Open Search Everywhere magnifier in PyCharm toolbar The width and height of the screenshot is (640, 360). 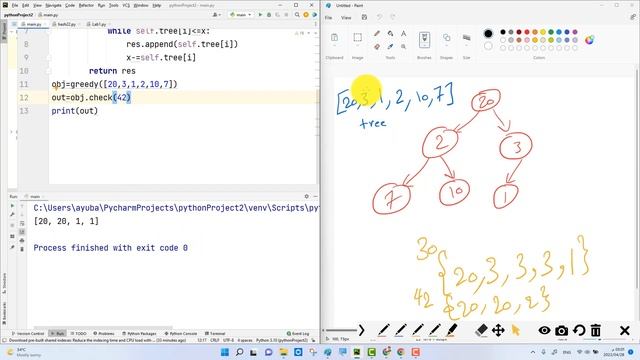coord(297,15)
